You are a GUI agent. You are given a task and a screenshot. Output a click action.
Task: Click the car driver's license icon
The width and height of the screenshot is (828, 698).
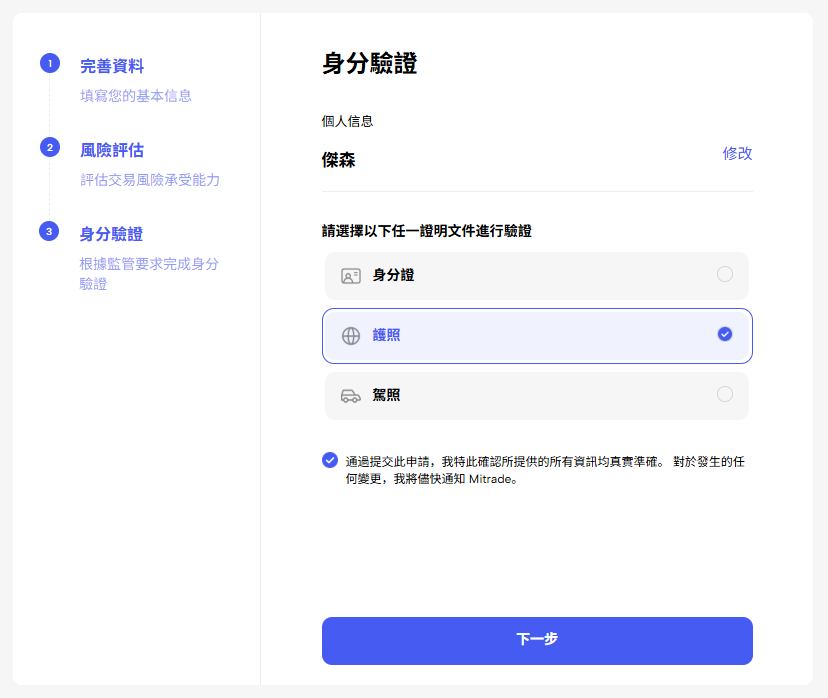[350, 396]
